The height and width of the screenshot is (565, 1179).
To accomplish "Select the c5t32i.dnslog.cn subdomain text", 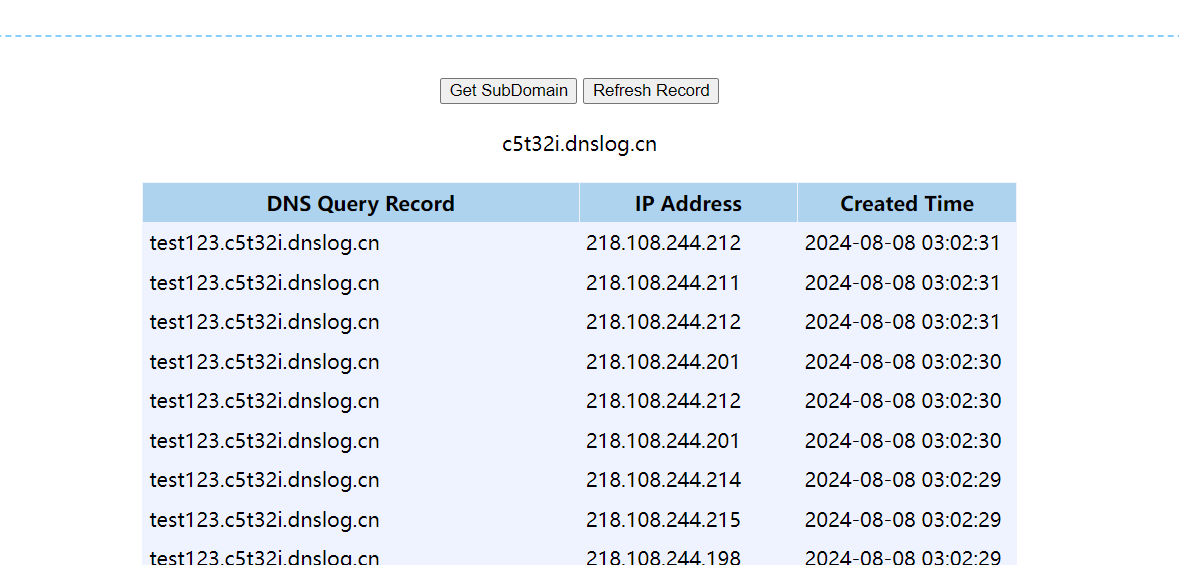I will [x=580, y=144].
